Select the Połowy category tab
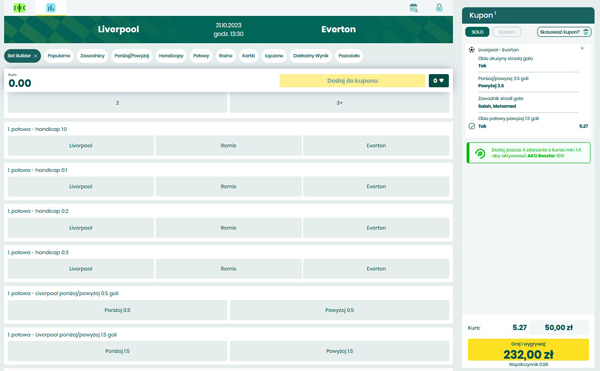The image size is (600, 371). [201, 56]
